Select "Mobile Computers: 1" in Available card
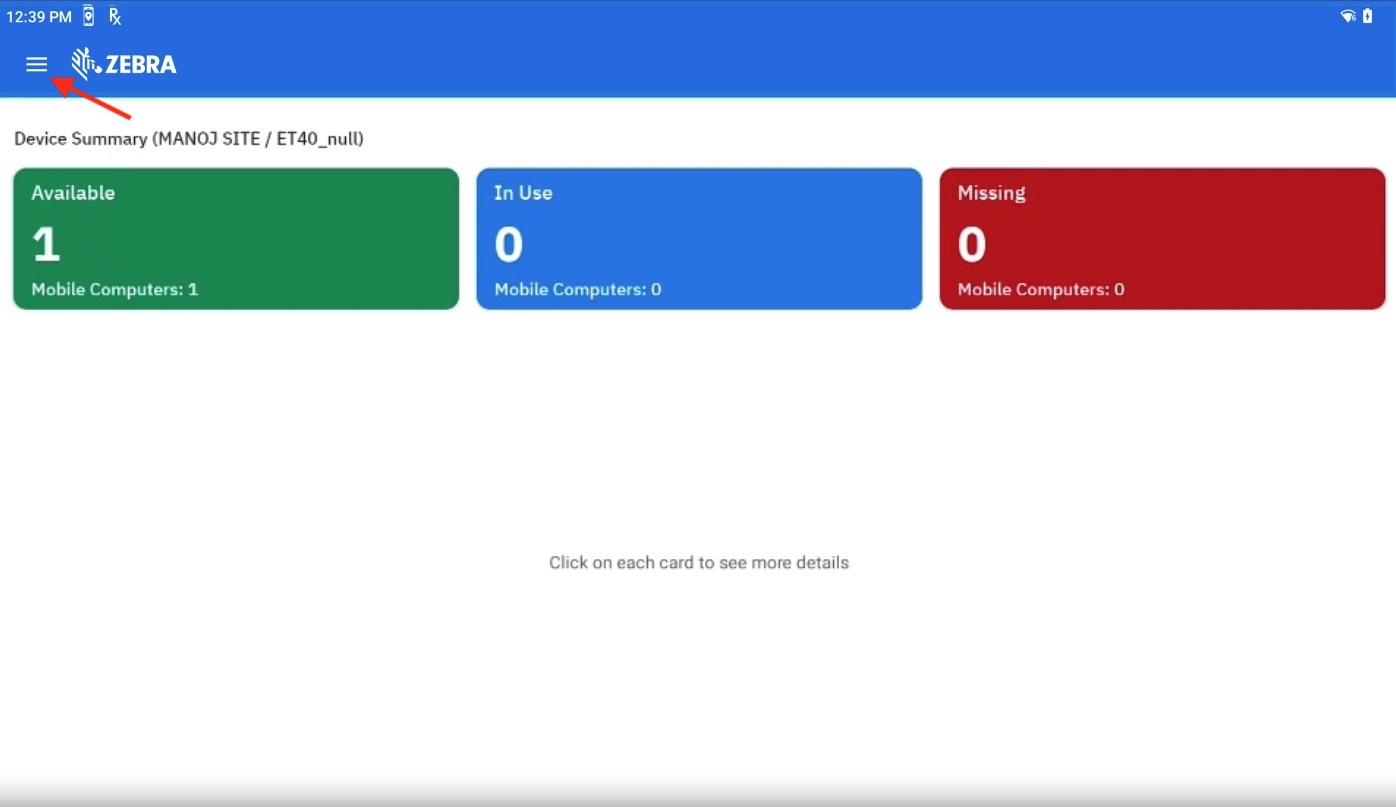Image resolution: width=1396 pixels, height=807 pixels. tap(115, 290)
